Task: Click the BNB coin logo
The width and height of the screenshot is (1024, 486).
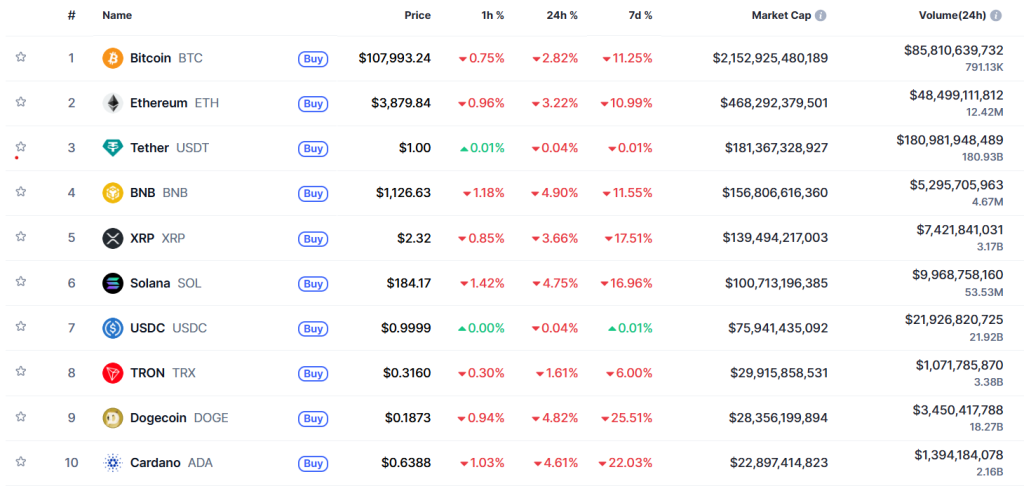Action: [113, 193]
